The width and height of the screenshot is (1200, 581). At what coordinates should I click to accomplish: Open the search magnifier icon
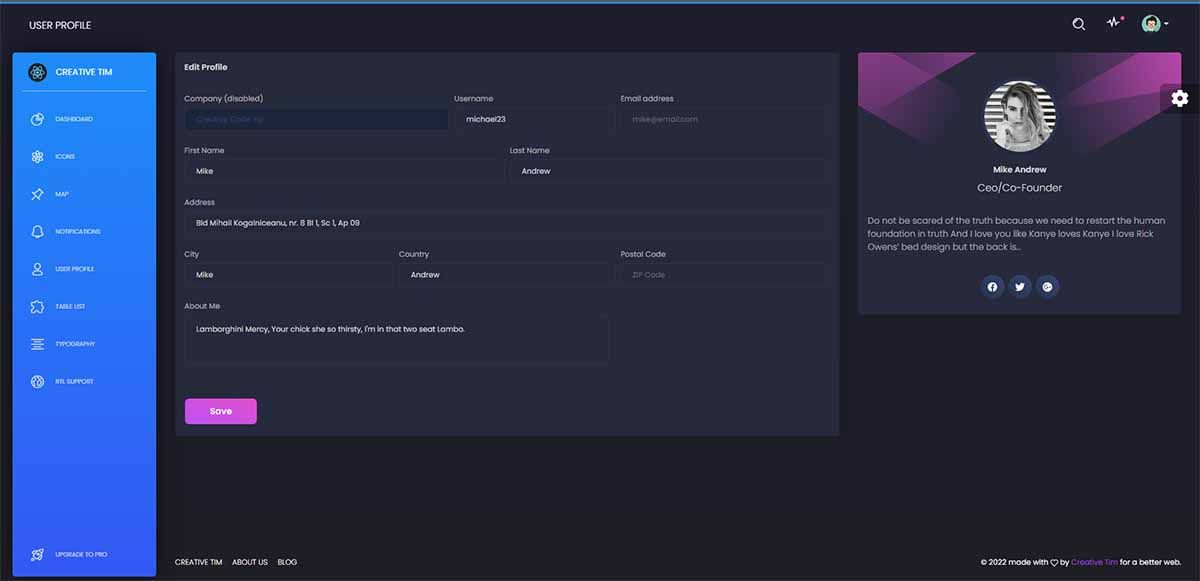tap(1078, 23)
